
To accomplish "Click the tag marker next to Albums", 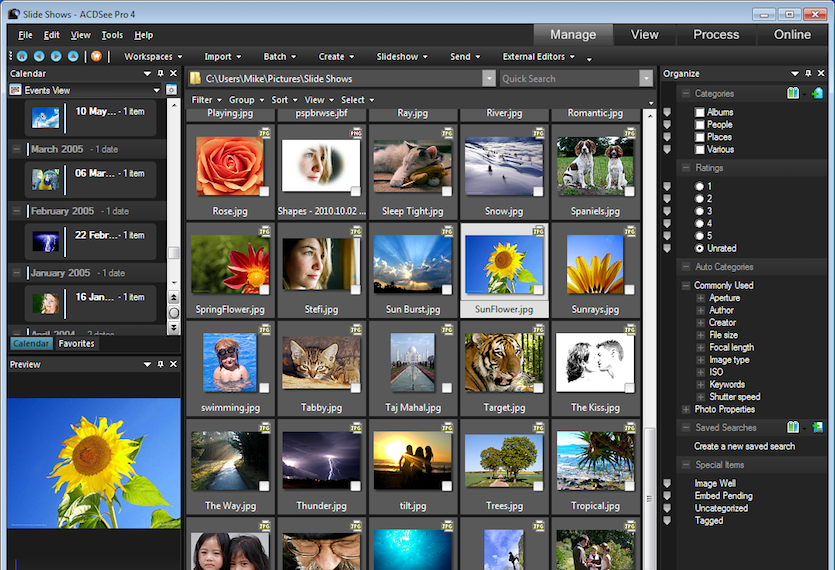I will 667,112.
